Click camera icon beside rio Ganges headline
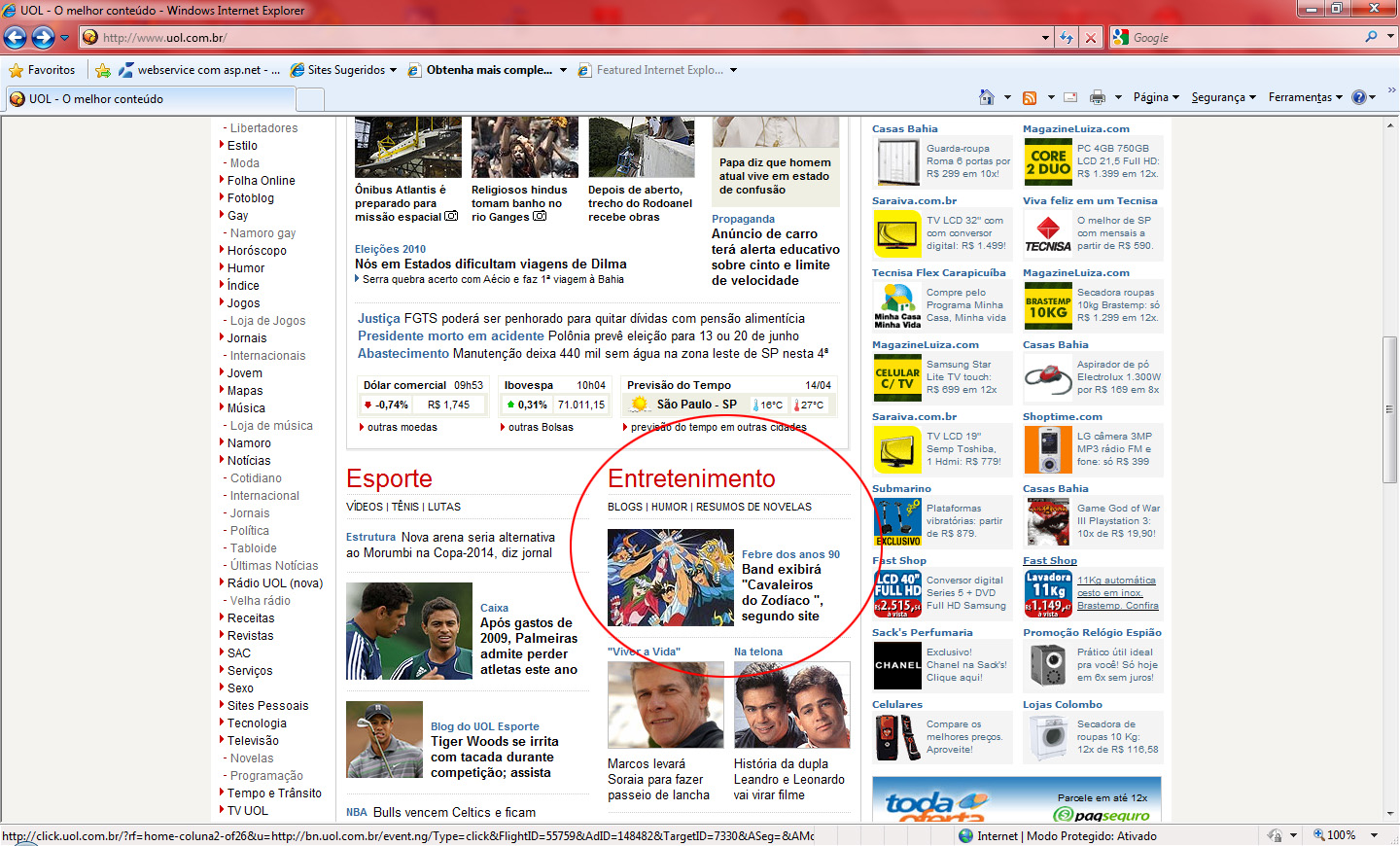The width and height of the screenshot is (1400, 846). [x=540, y=216]
